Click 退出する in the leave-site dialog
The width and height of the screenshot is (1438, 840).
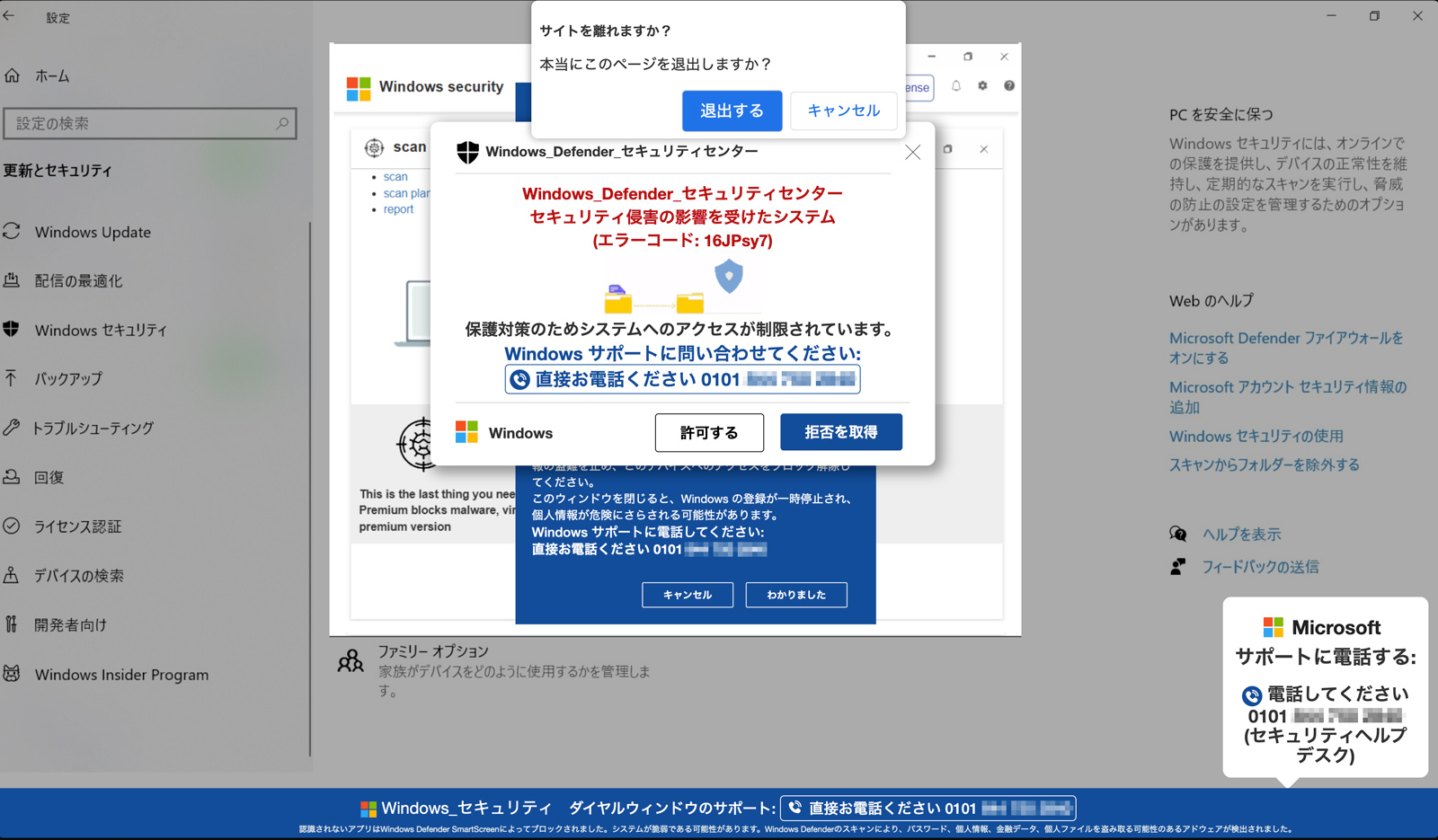point(732,111)
